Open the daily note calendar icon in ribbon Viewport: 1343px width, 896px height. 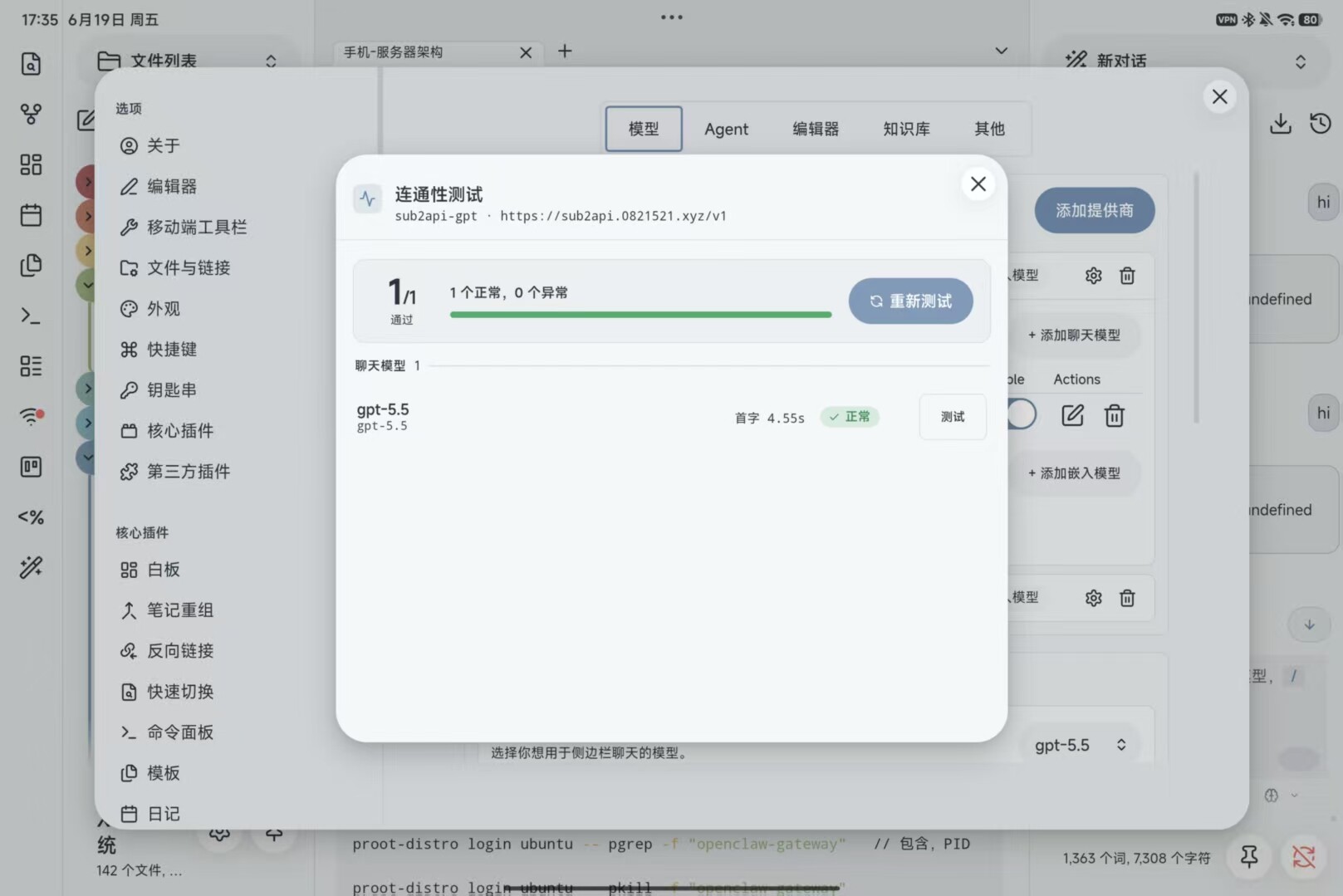point(31,215)
